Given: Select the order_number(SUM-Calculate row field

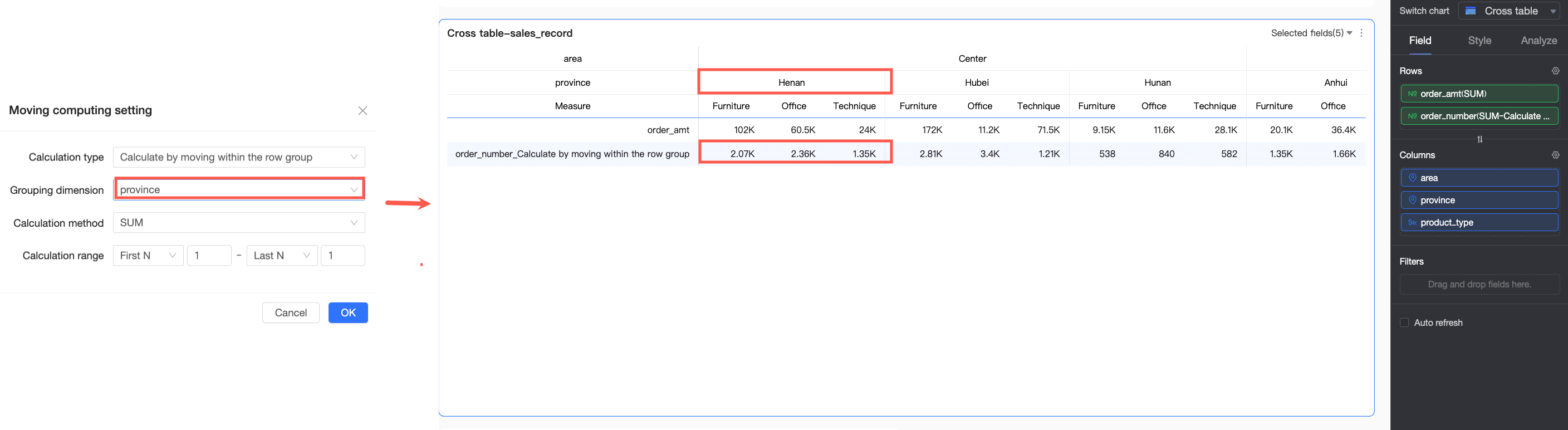Looking at the screenshot, I should [1479, 116].
